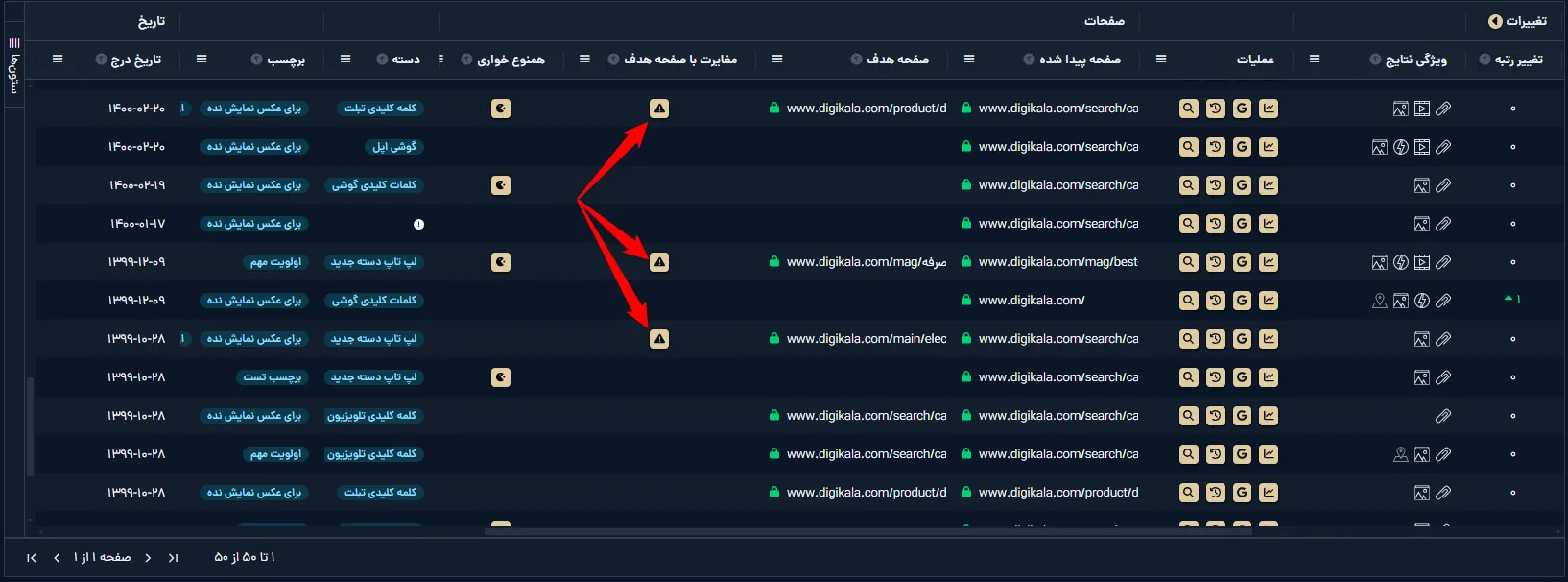Screen dimensions: 1568x582
Task: Click the single right chevron in pagination
Action: point(148,558)
